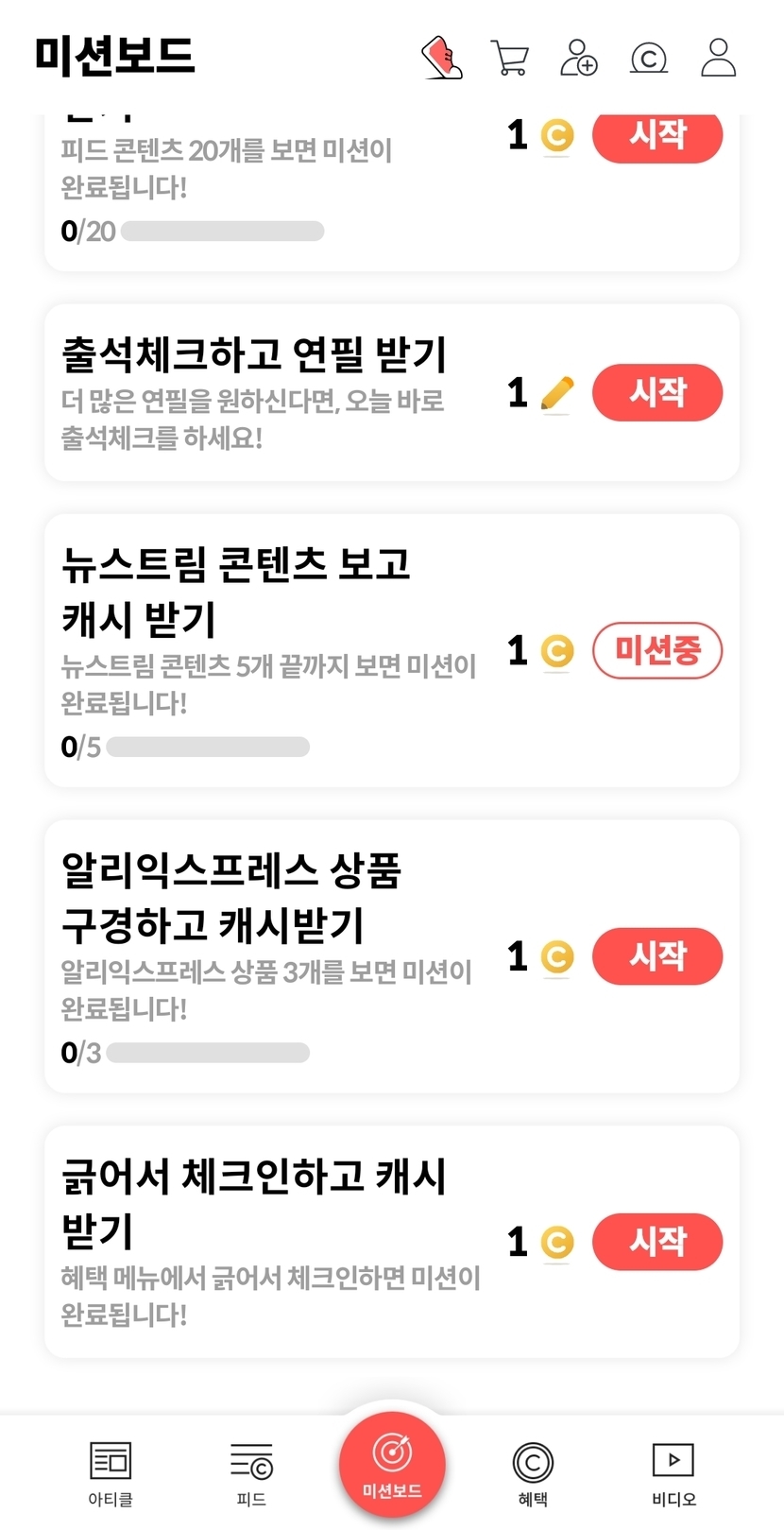Open the 미션보드 center tab
The width and height of the screenshot is (784, 1530).
[x=392, y=1463]
